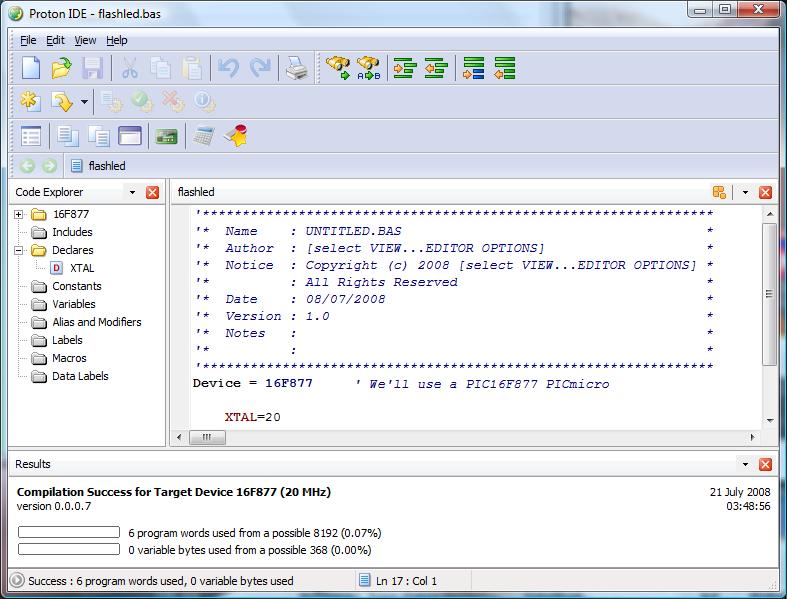Click the horizontal scrollbar thumb in editor
The image size is (787, 599).
pyautogui.click(x=207, y=437)
